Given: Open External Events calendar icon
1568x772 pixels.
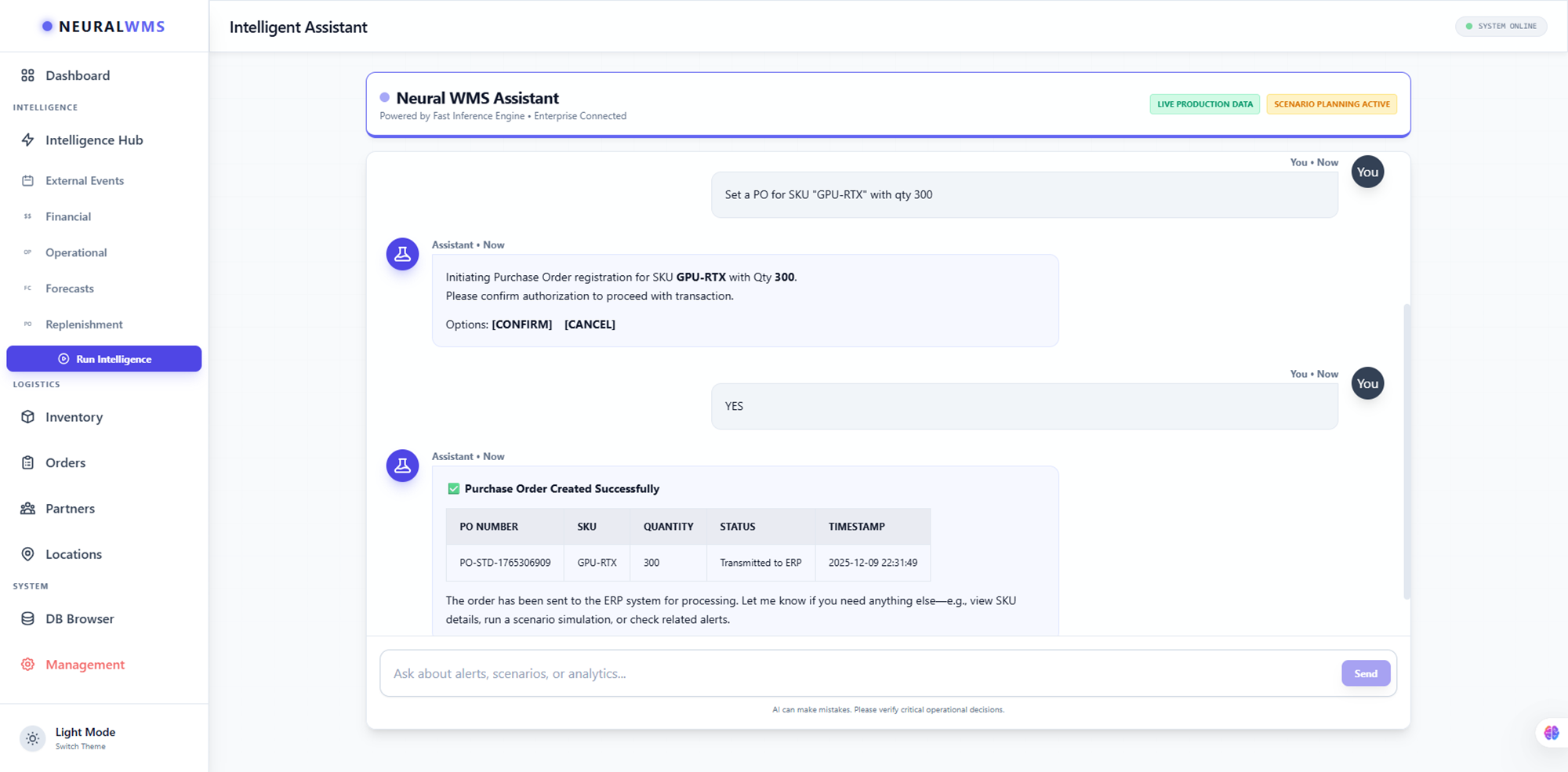Looking at the screenshot, I should [x=27, y=180].
